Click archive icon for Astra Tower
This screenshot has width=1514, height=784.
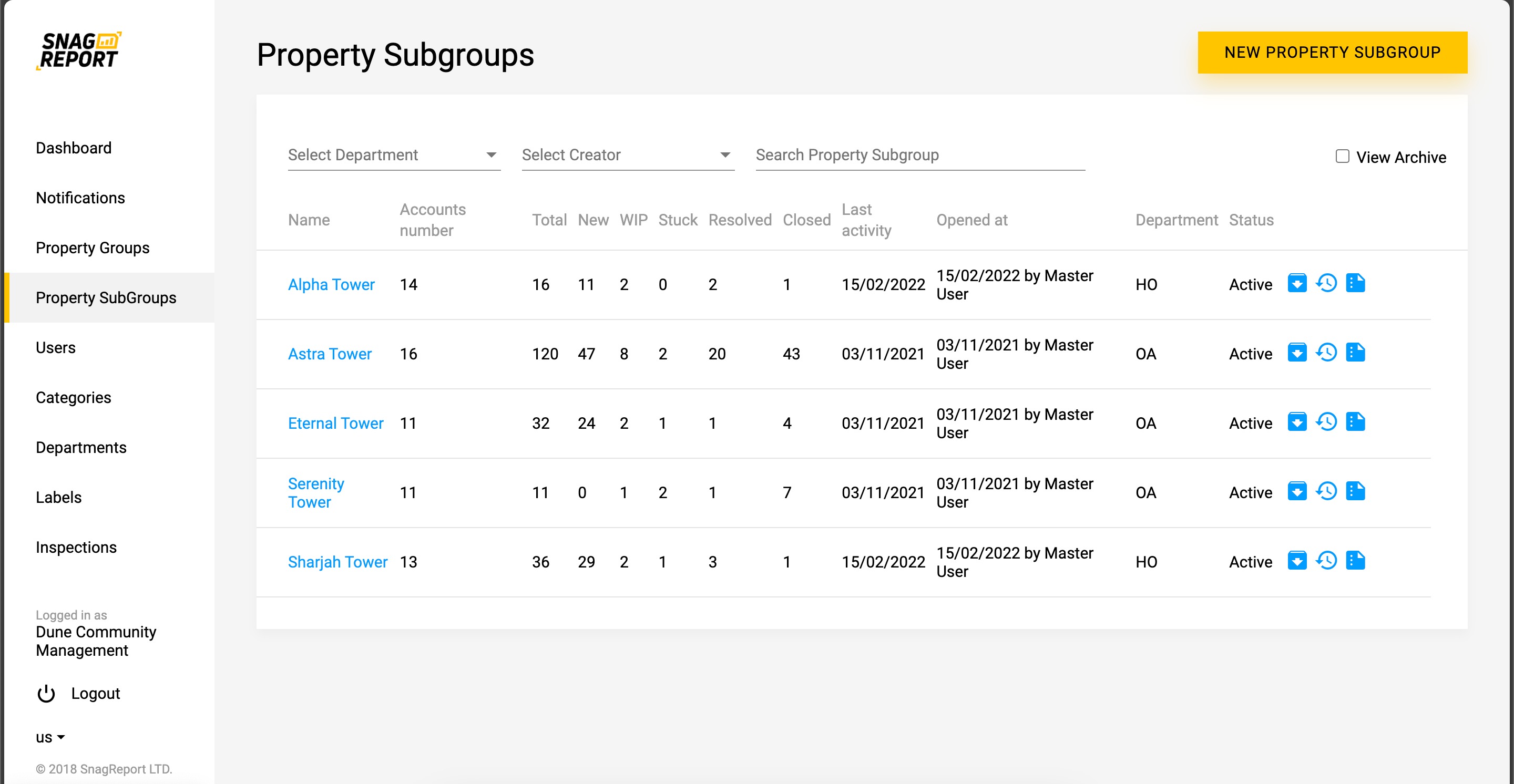[x=1296, y=353]
